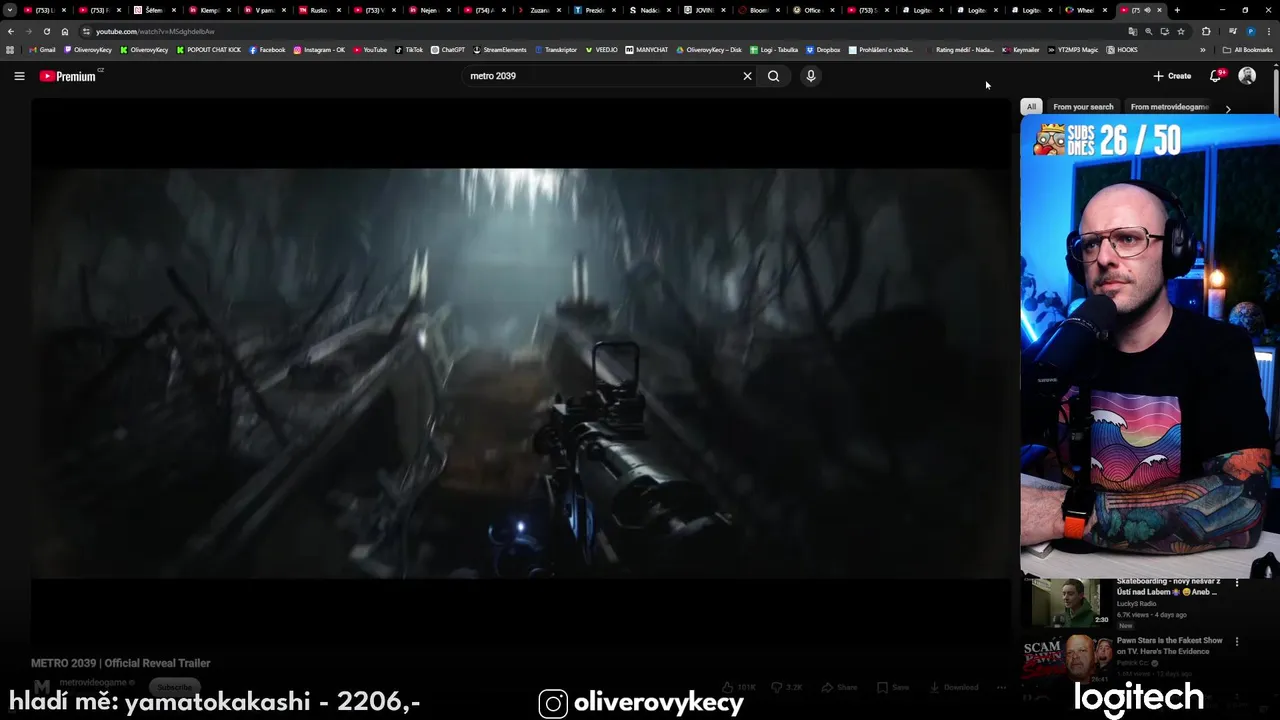Select the From metrovideogame chip
The width and height of the screenshot is (1280, 720).
[1170, 107]
